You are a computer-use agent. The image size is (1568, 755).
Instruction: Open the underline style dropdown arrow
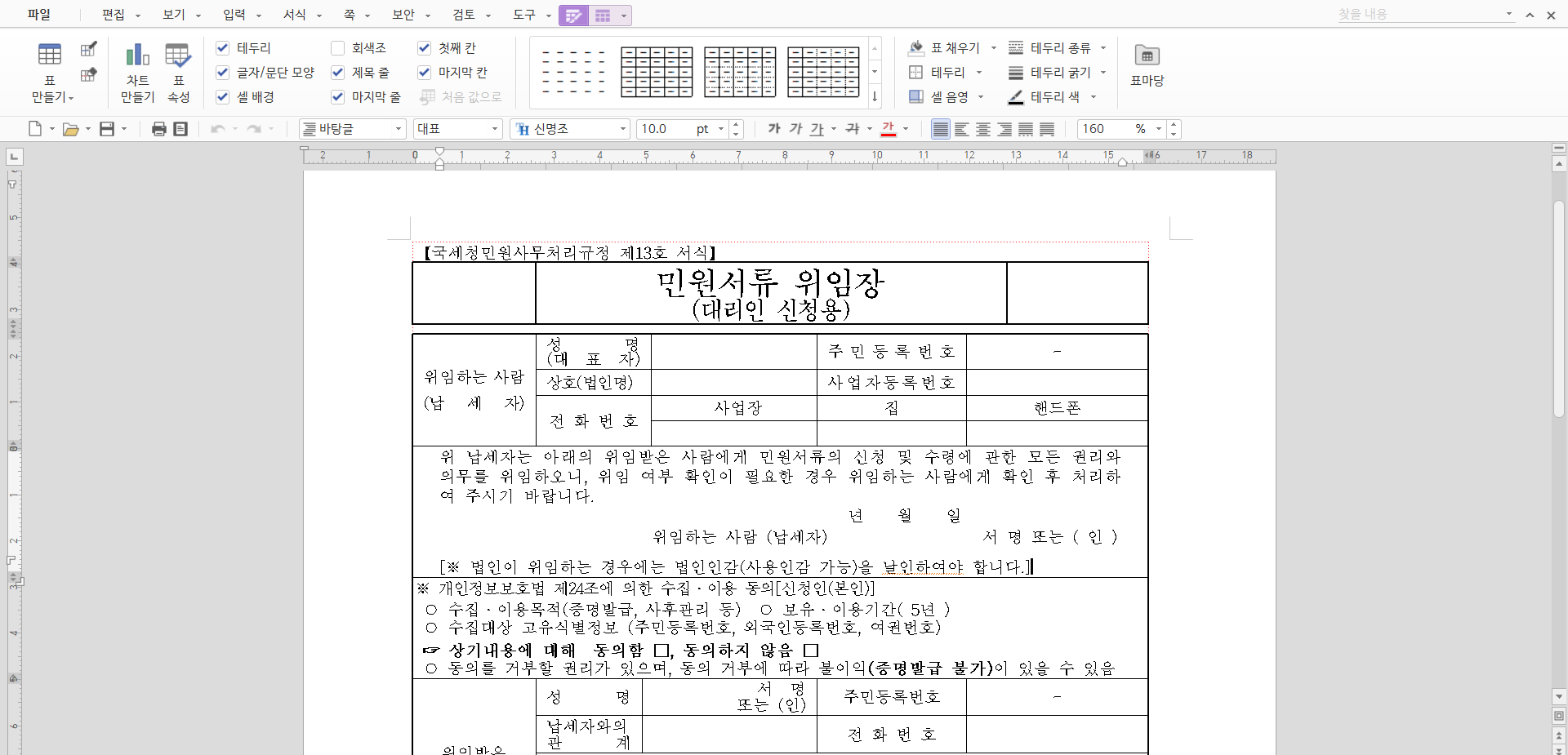[x=834, y=129]
